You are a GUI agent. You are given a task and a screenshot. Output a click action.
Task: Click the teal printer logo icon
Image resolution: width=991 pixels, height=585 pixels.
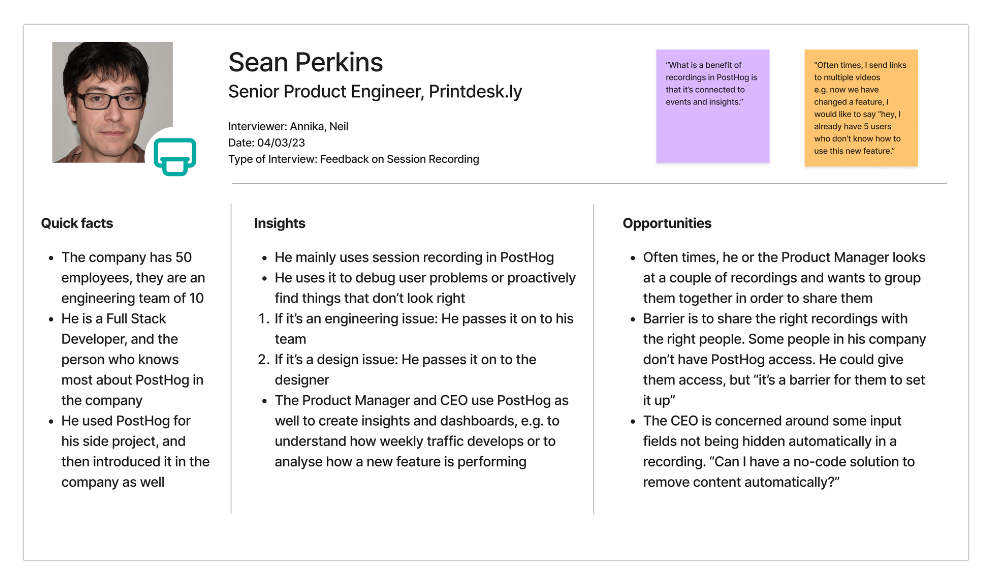click(174, 156)
